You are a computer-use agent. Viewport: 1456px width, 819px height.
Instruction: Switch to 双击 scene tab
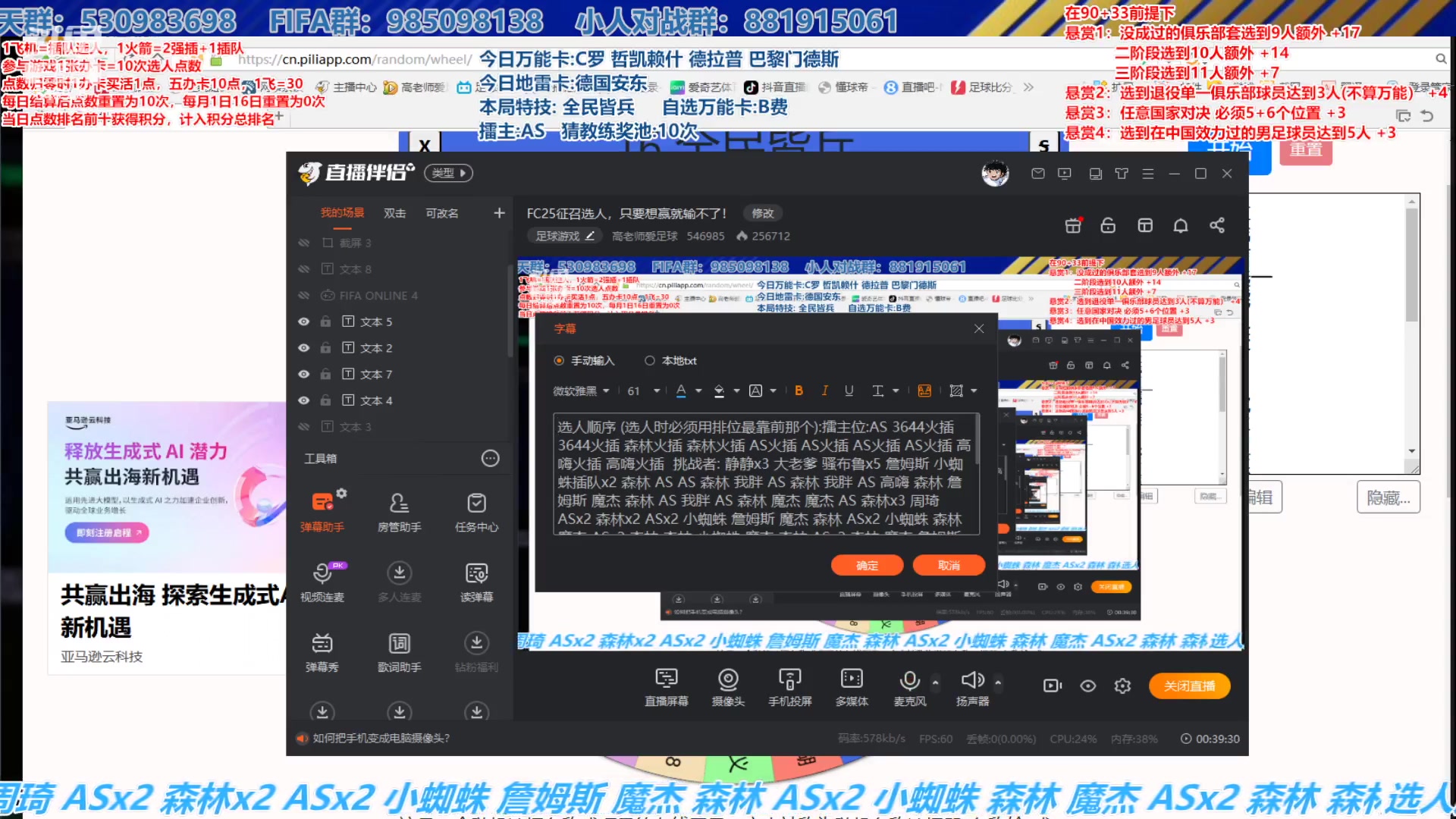394,213
